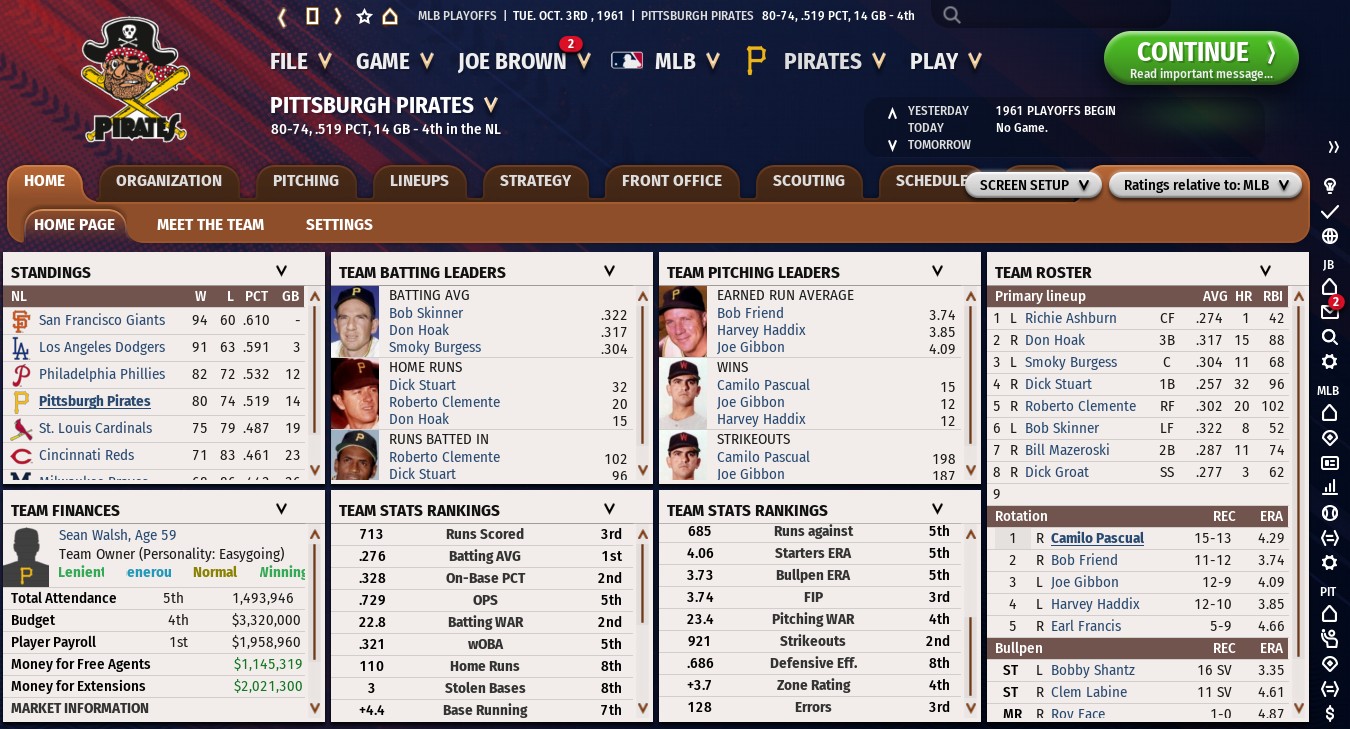Viewport: 1350px width, 729px height.
Task: Open the bar chart icon under MLB
Action: [1330, 487]
